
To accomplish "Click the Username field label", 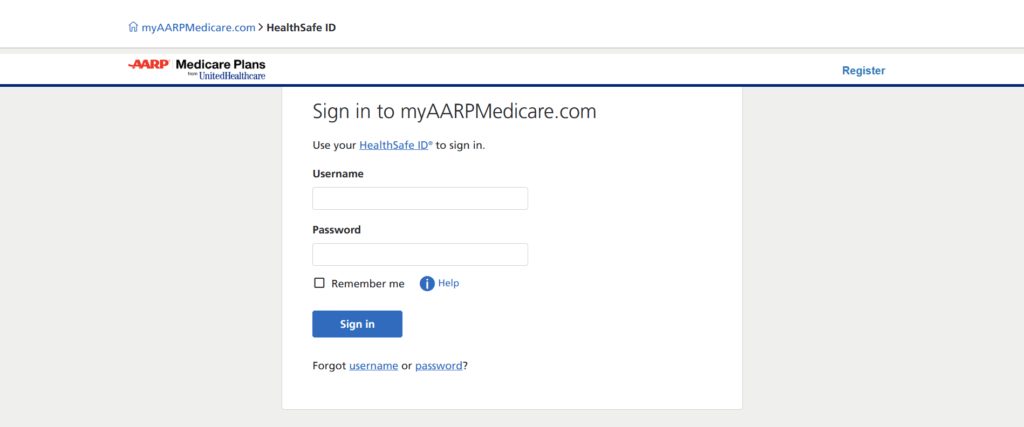I will (x=338, y=174).
